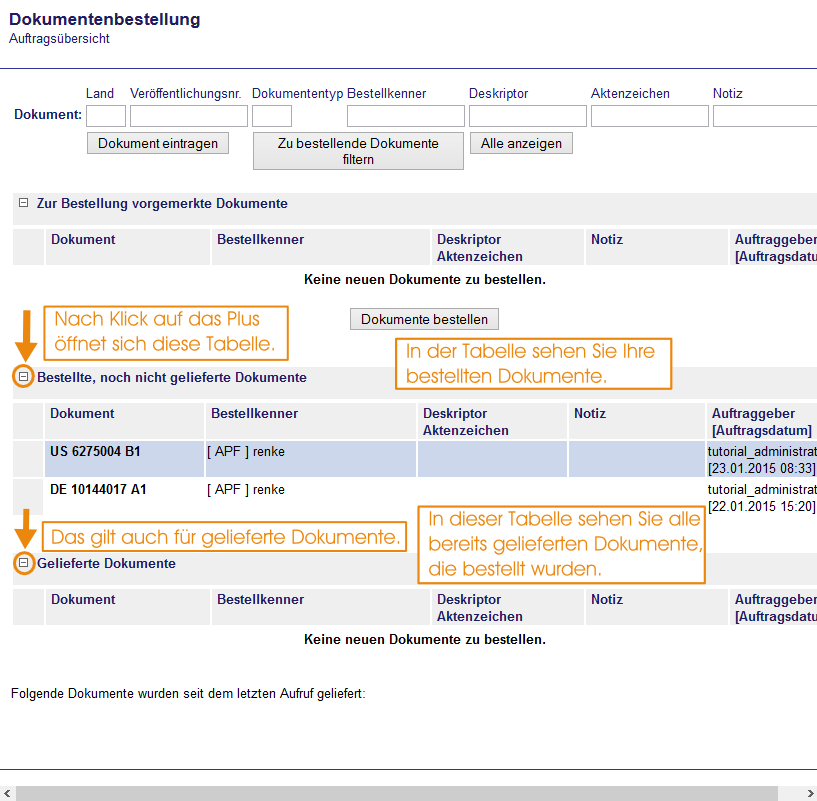Click 'Gelieferte Dokumente' heading text

106,563
